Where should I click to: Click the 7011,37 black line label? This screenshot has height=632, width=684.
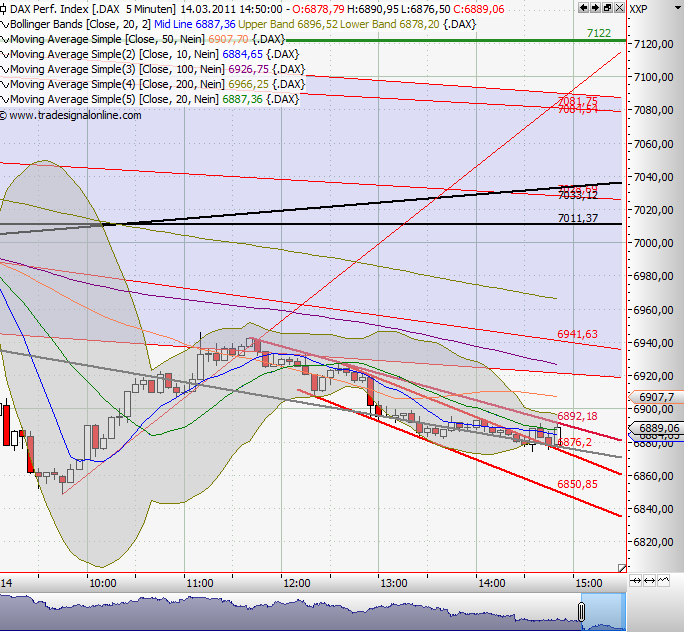click(578, 218)
